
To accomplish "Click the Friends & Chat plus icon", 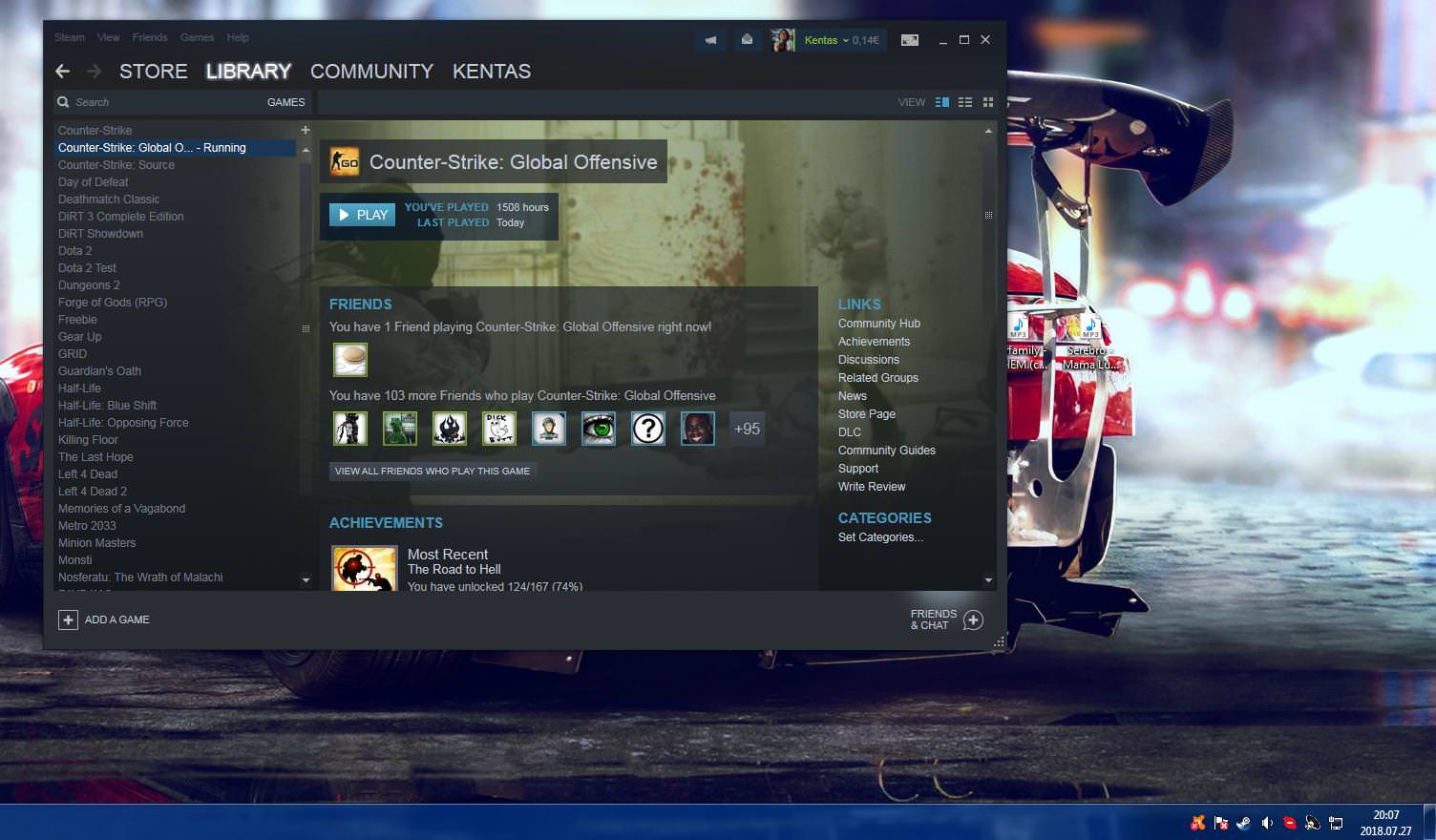I will click(x=973, y=620).
